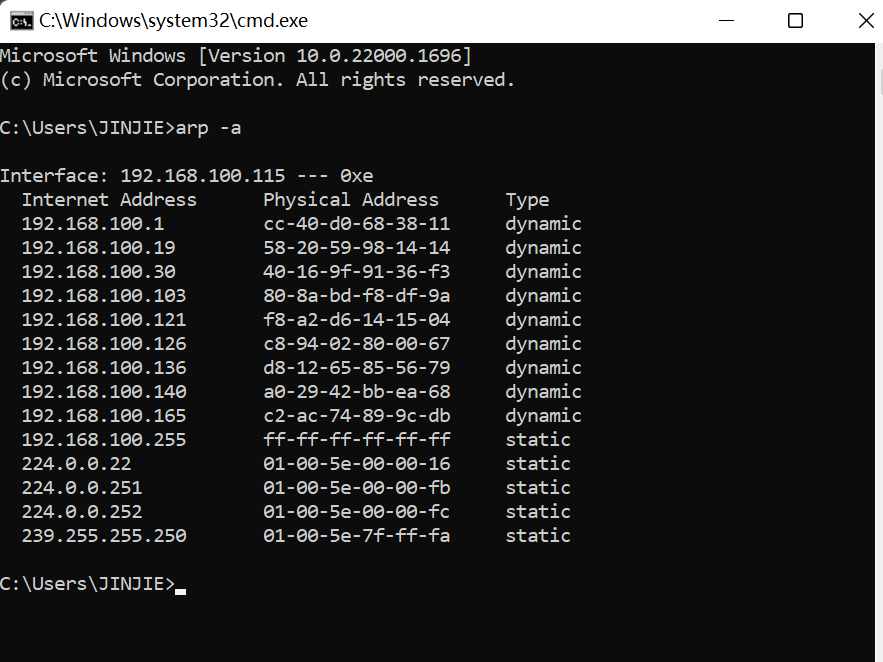This screenshot has height=662, width=883.
Task: Click the Physical Address column header
Action: click(x=351, y=200)
